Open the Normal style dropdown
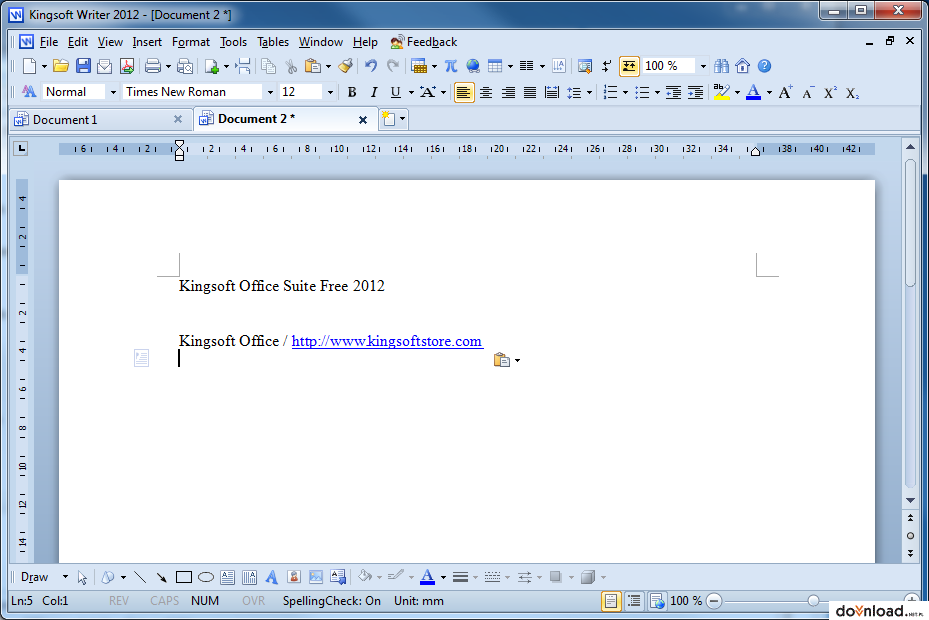The width and height of the screenshot is (929, 620). click(113, 92)
